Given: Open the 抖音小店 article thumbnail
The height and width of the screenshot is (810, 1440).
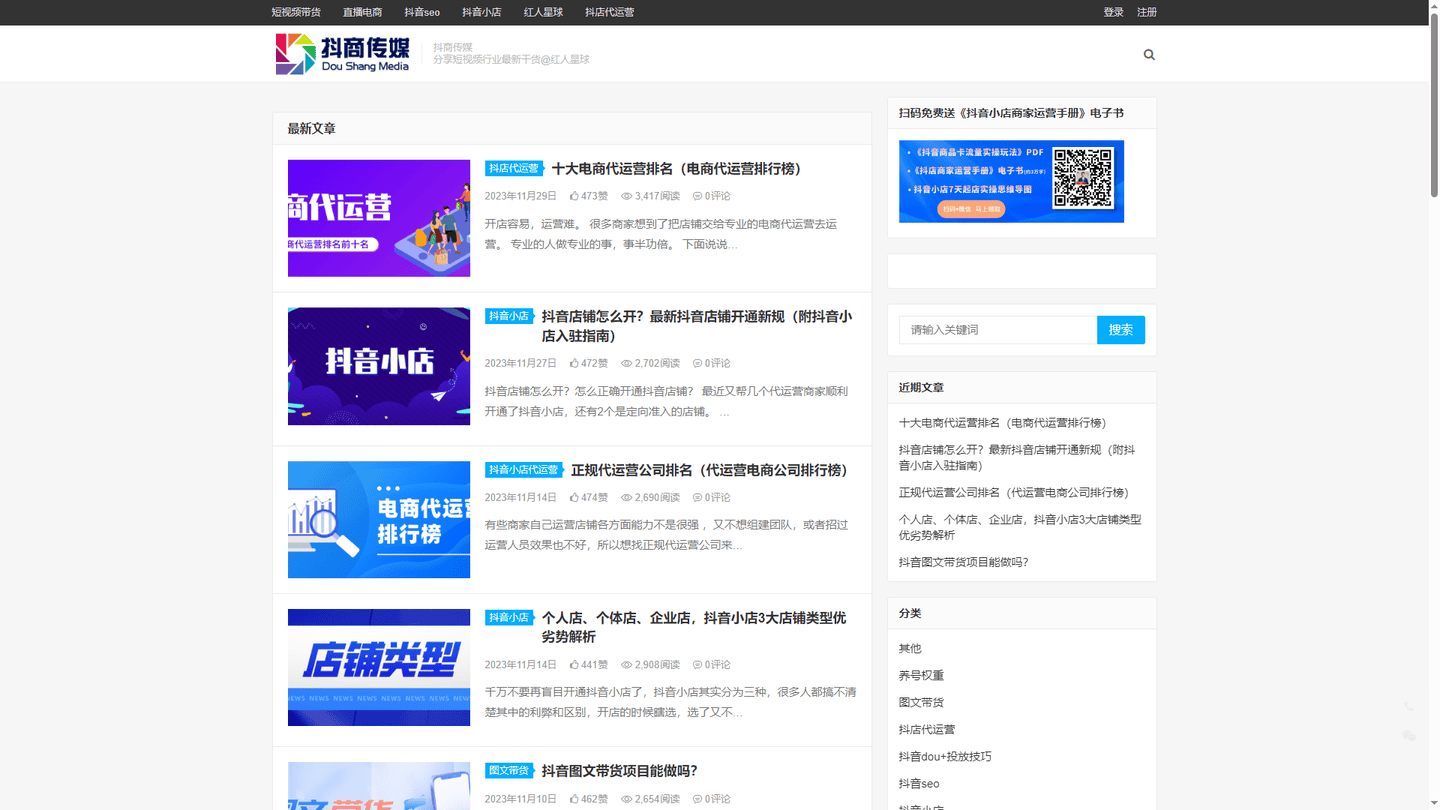Looking at the screenshot, I should coord(379,366).
